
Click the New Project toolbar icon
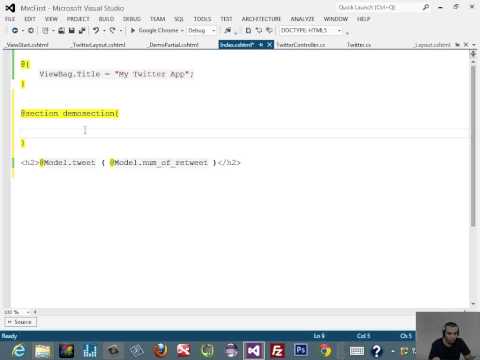click(45, 30)
